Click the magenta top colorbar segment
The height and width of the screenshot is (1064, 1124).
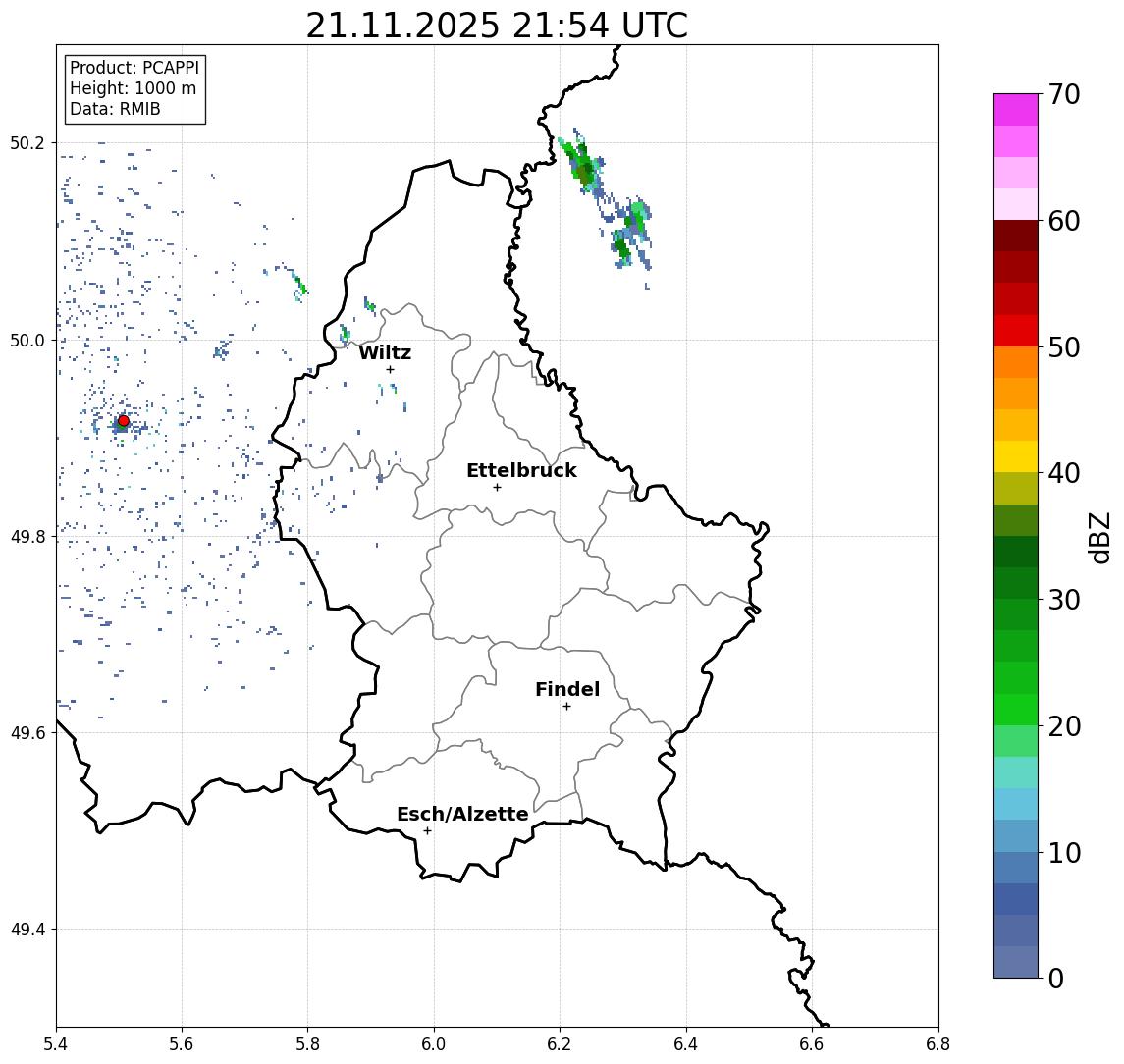click(1016, 110)
